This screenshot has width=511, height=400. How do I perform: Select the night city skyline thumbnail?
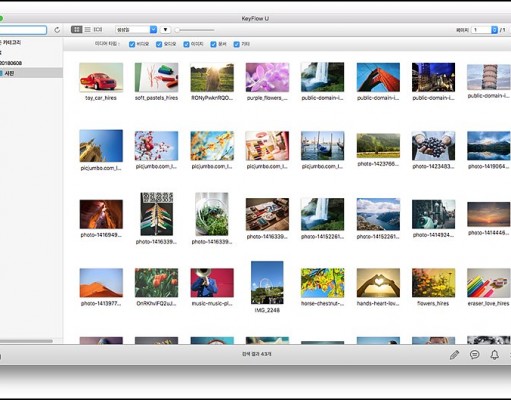433,77
